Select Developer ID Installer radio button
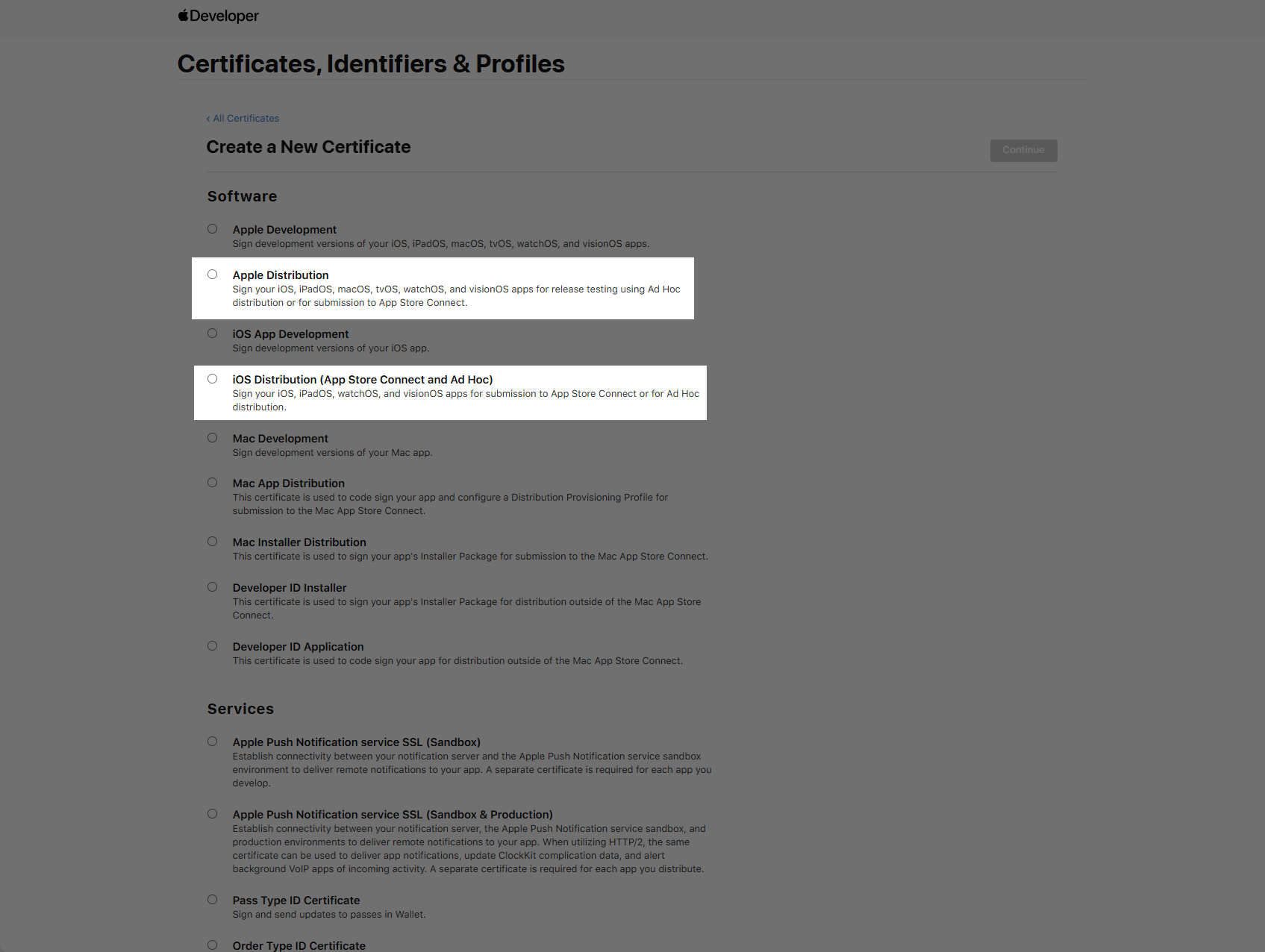This screenshot has height=952, width=1265. click(213, 587)
